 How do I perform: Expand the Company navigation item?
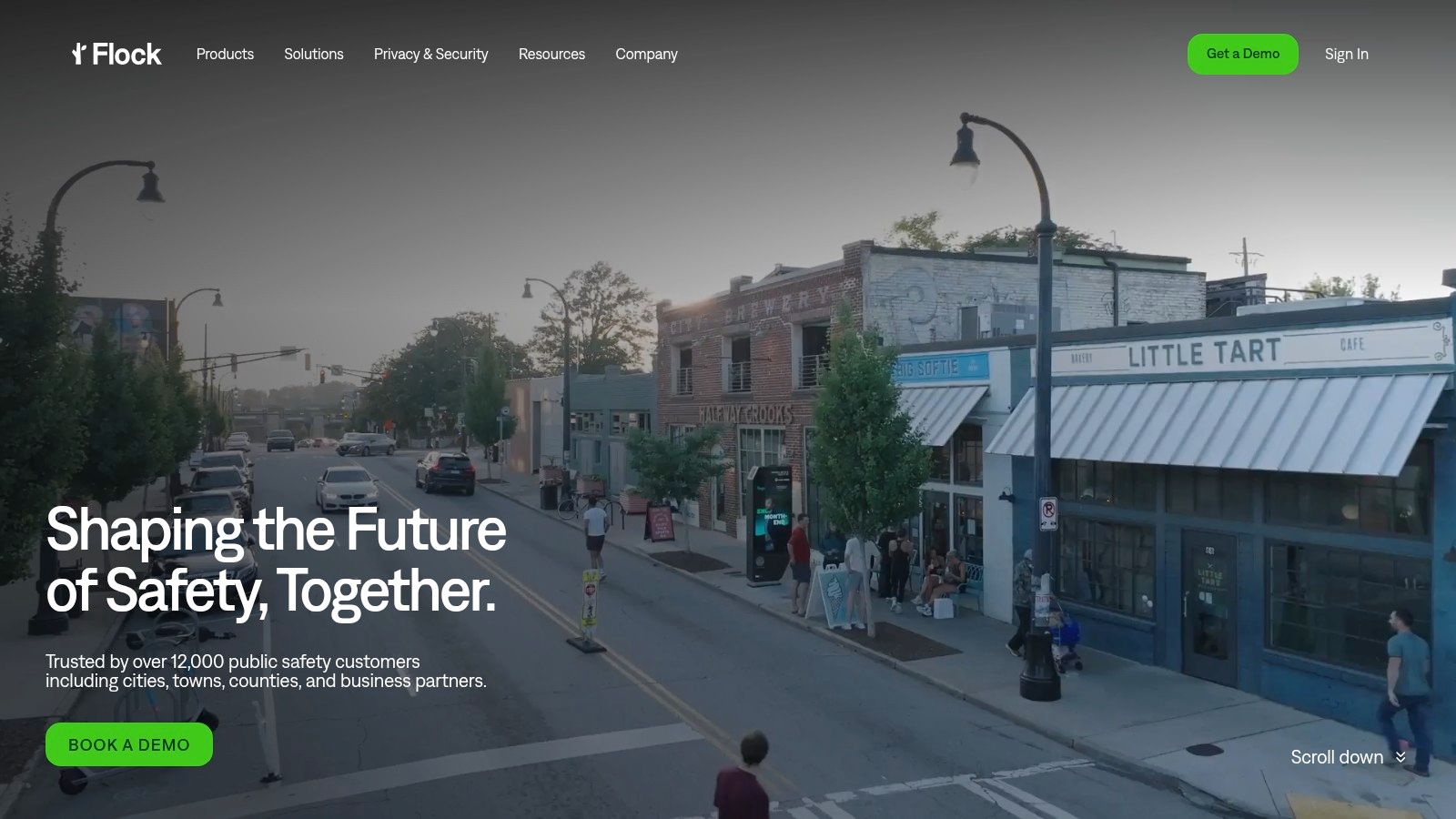tap(646, 54)
